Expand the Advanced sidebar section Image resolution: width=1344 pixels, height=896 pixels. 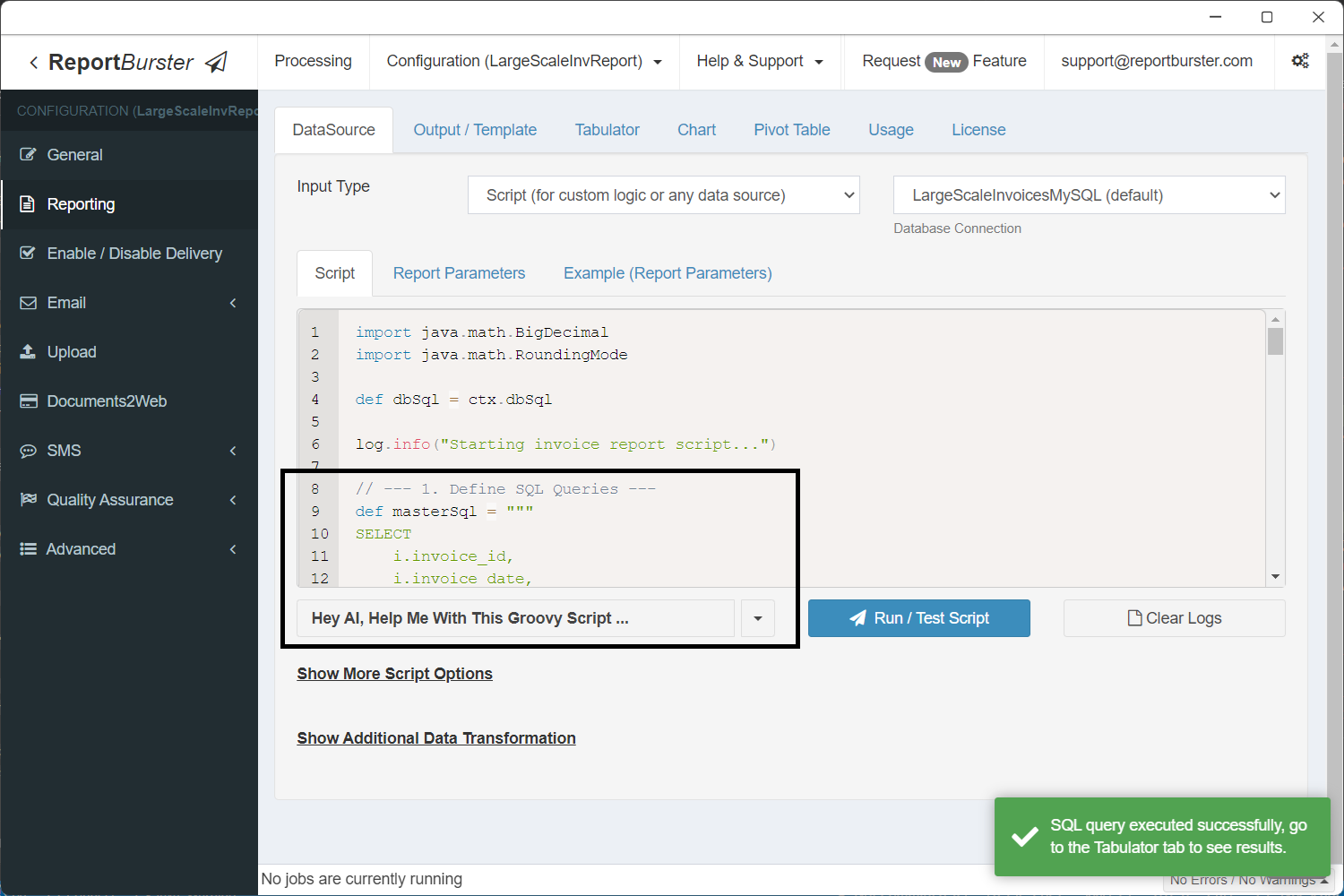pyautogui.click(x=232, y=549)
